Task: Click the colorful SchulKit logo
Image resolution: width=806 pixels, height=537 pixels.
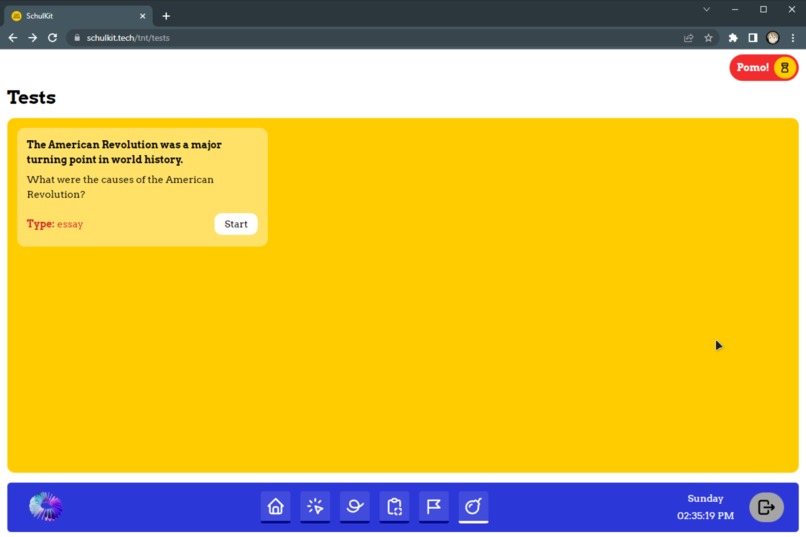Action: (x=46, y=507)
